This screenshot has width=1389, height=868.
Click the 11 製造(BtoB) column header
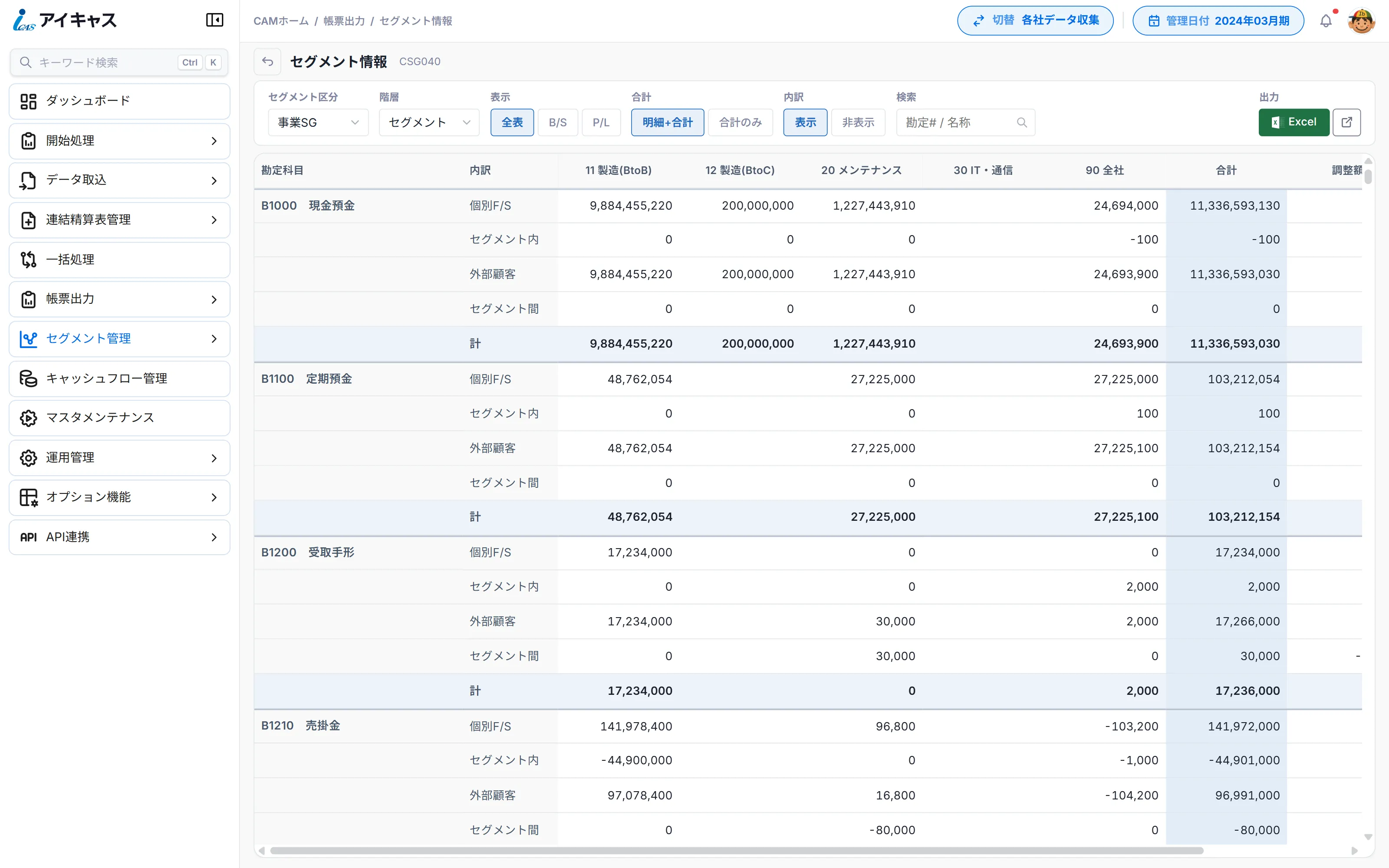[618, 171]
